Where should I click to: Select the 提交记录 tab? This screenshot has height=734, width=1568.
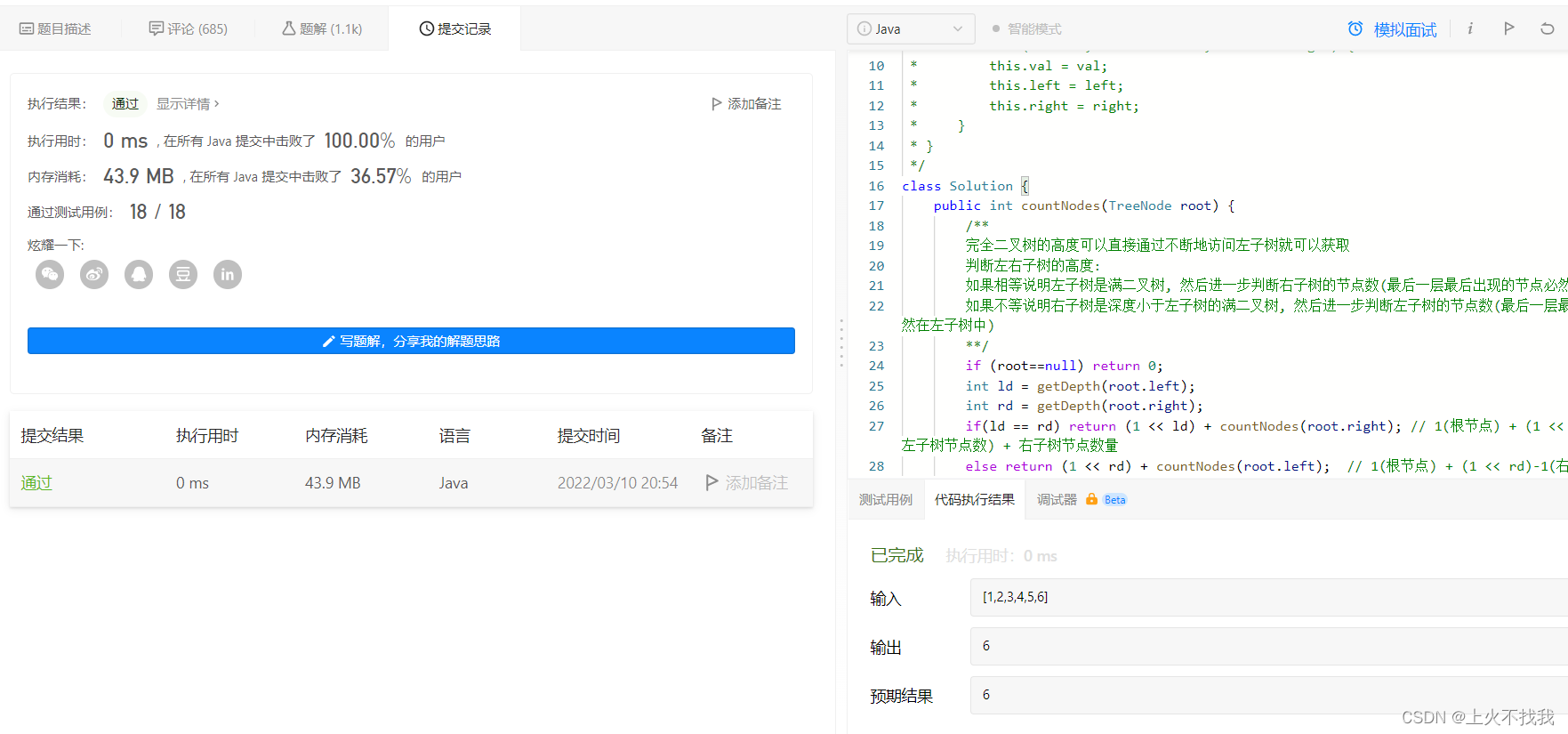455,28
